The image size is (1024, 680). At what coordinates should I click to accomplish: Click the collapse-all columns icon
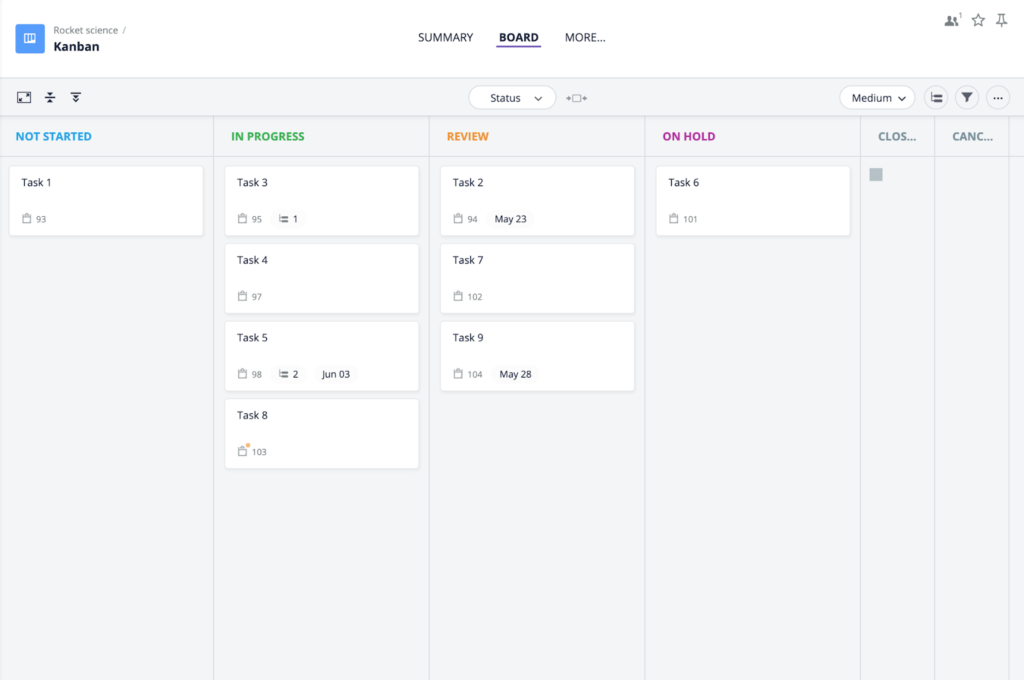[76, 97]
